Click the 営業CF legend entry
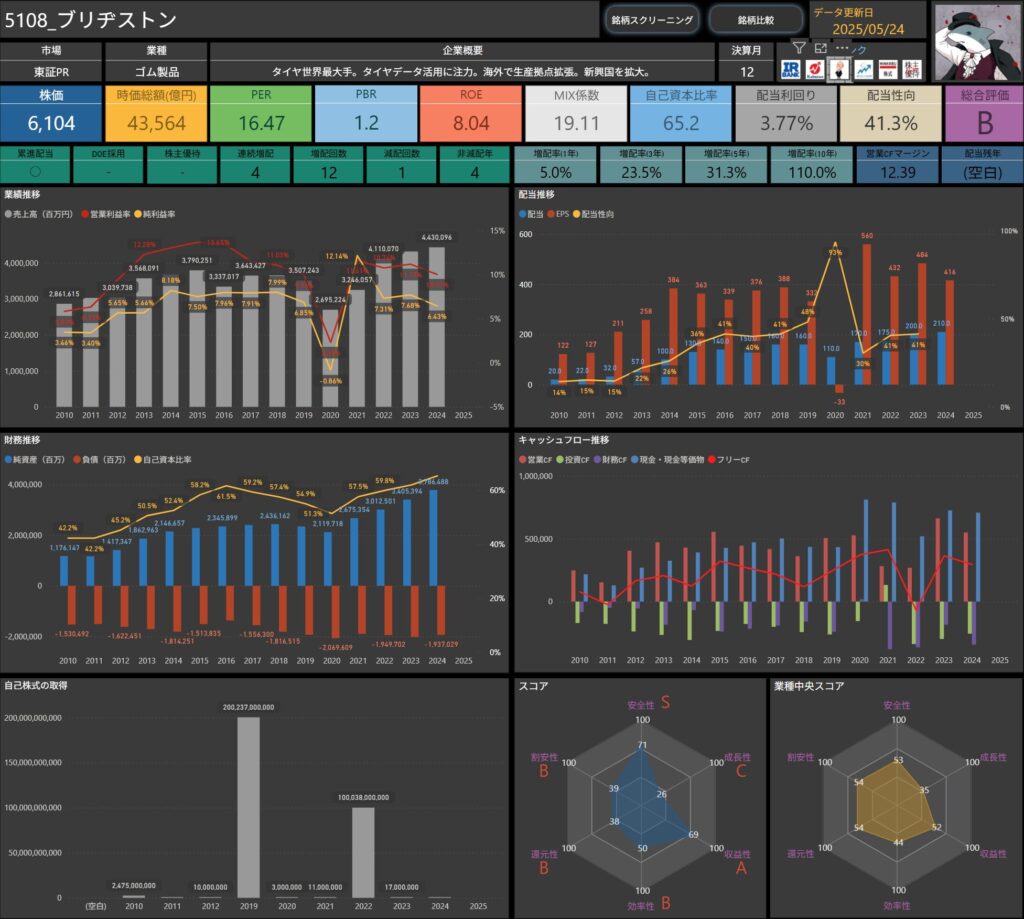 pos(536,460)
